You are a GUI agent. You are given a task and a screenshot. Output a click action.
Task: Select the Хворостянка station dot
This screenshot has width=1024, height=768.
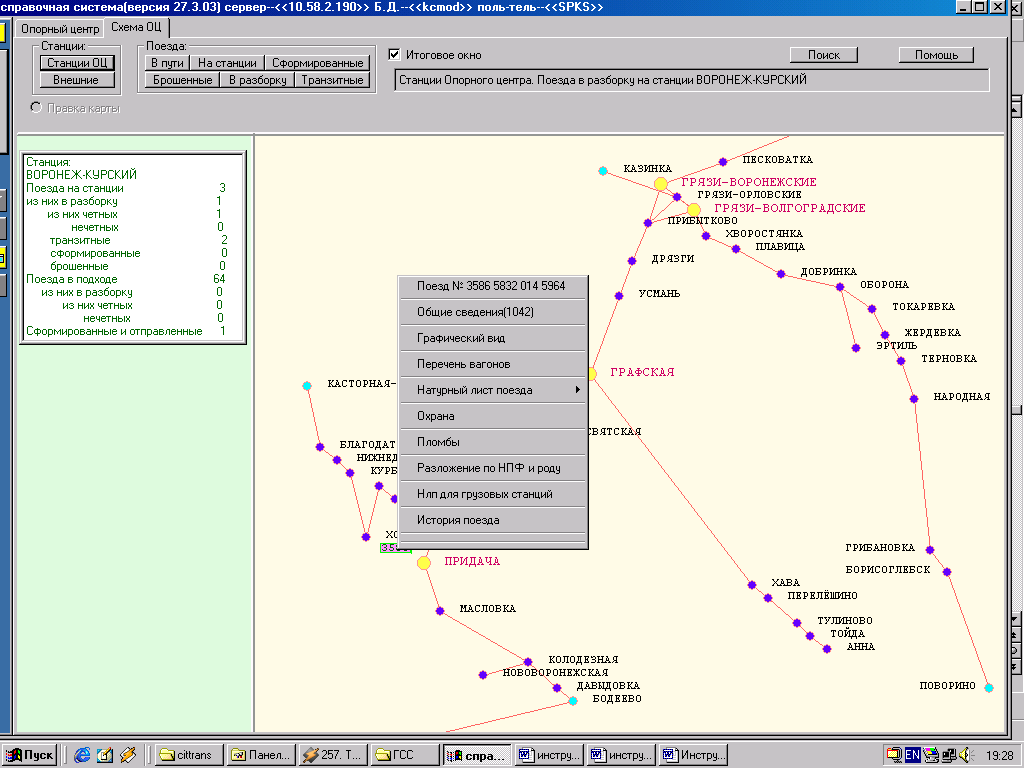pos(705,236)
